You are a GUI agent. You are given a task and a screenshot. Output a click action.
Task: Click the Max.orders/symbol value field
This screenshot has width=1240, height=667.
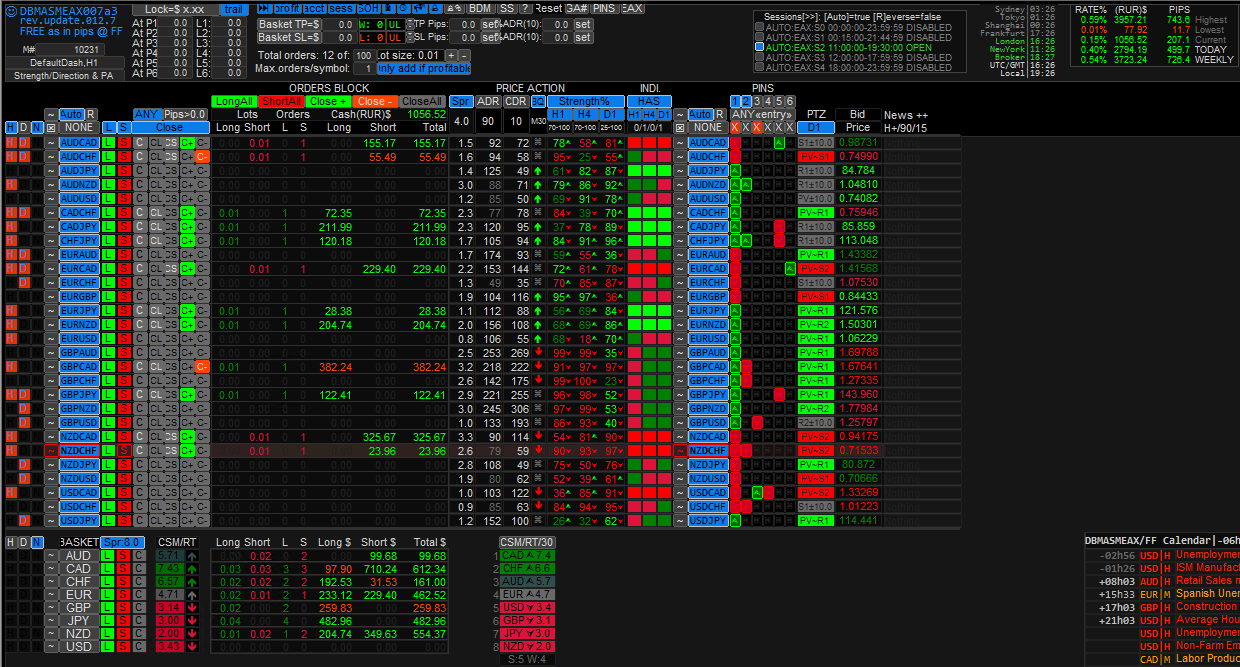pos(364,69)
